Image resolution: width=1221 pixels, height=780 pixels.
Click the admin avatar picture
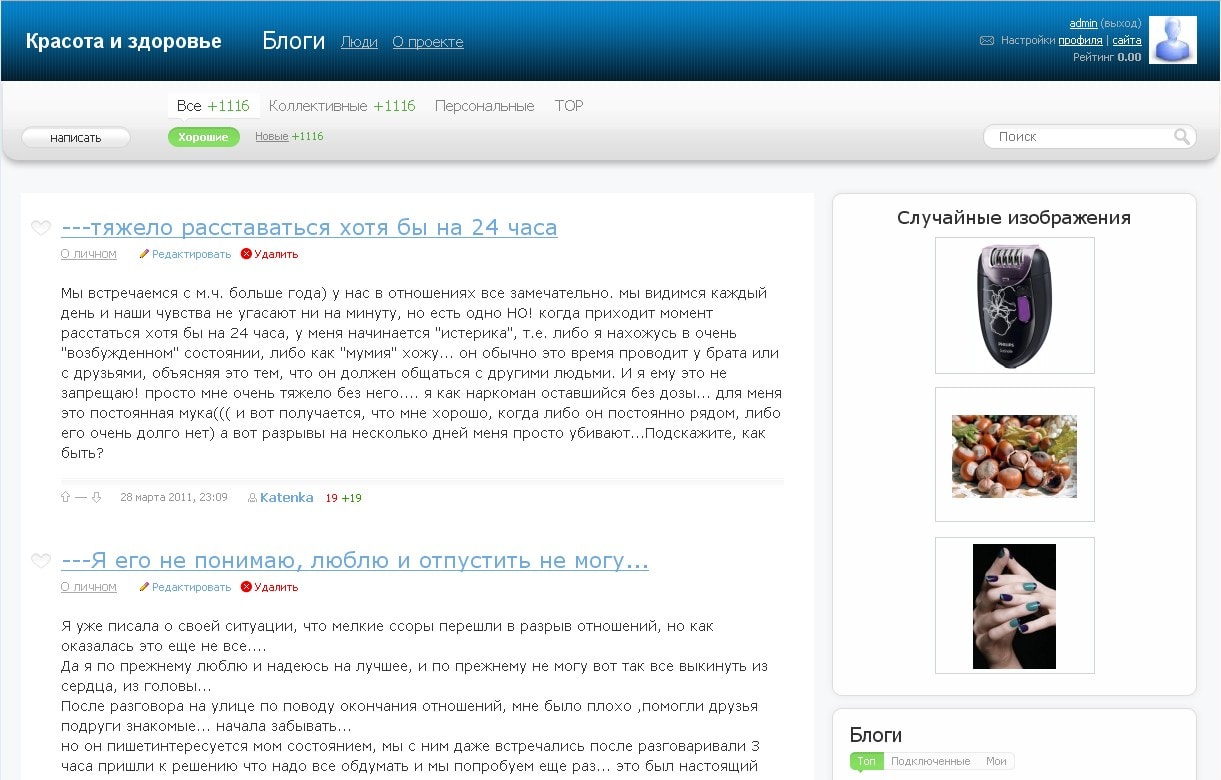[x=1173, y=40]
